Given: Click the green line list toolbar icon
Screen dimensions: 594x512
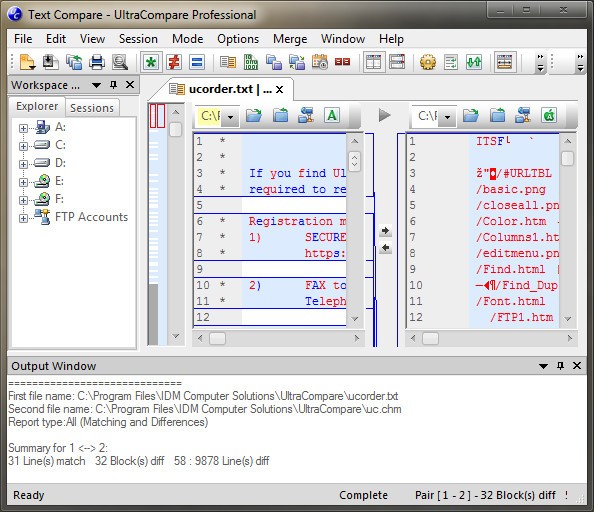Looking at the screenshot, I should point(451,62).
